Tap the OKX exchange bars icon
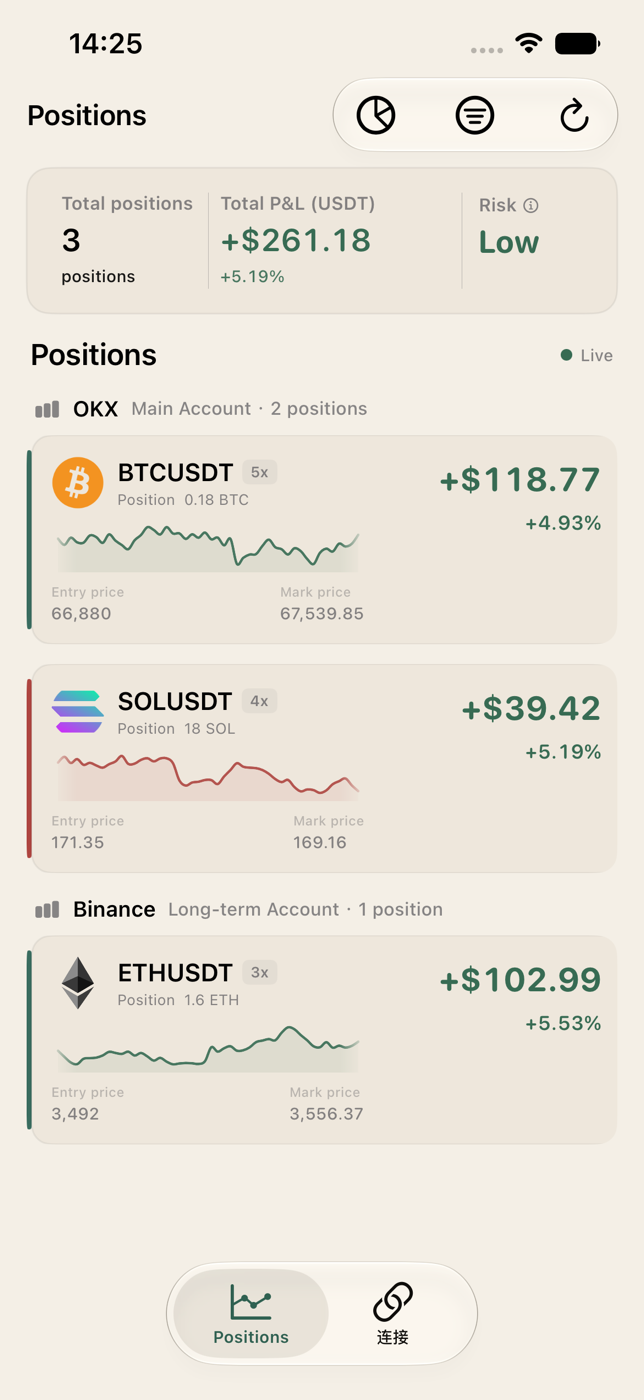Screen dimensions: 644x1400 [47, 409]
